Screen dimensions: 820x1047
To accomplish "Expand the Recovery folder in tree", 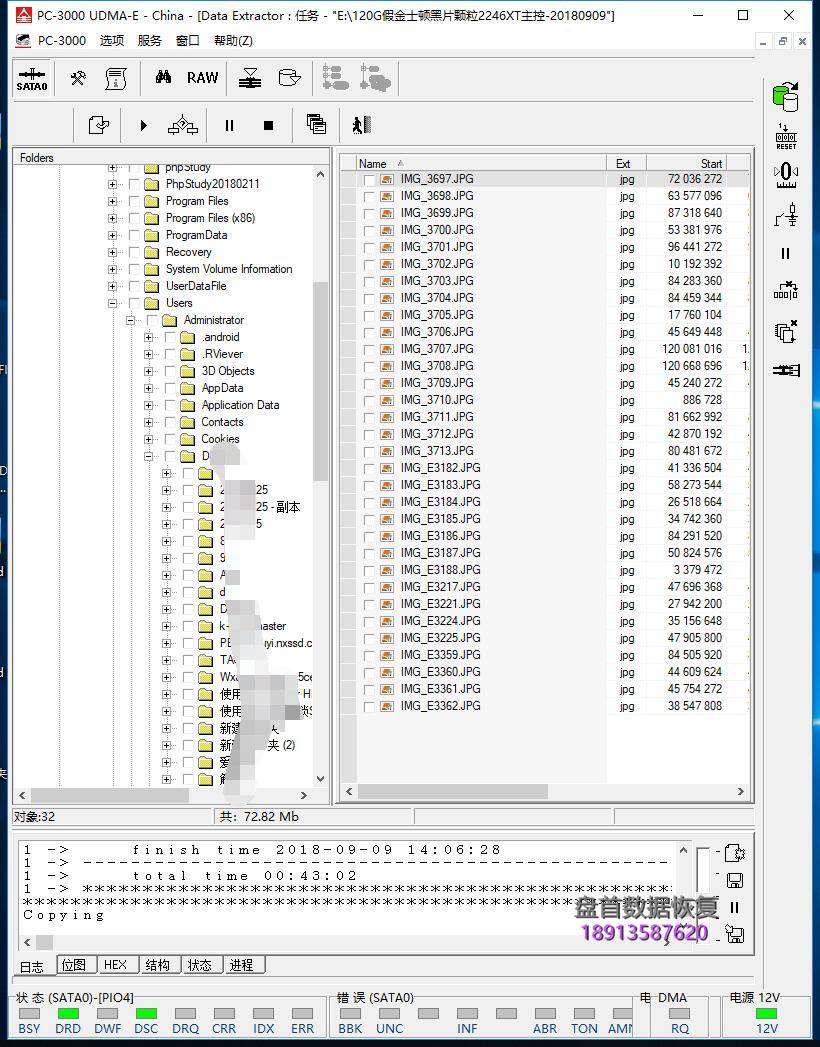I will click(112, 252).
